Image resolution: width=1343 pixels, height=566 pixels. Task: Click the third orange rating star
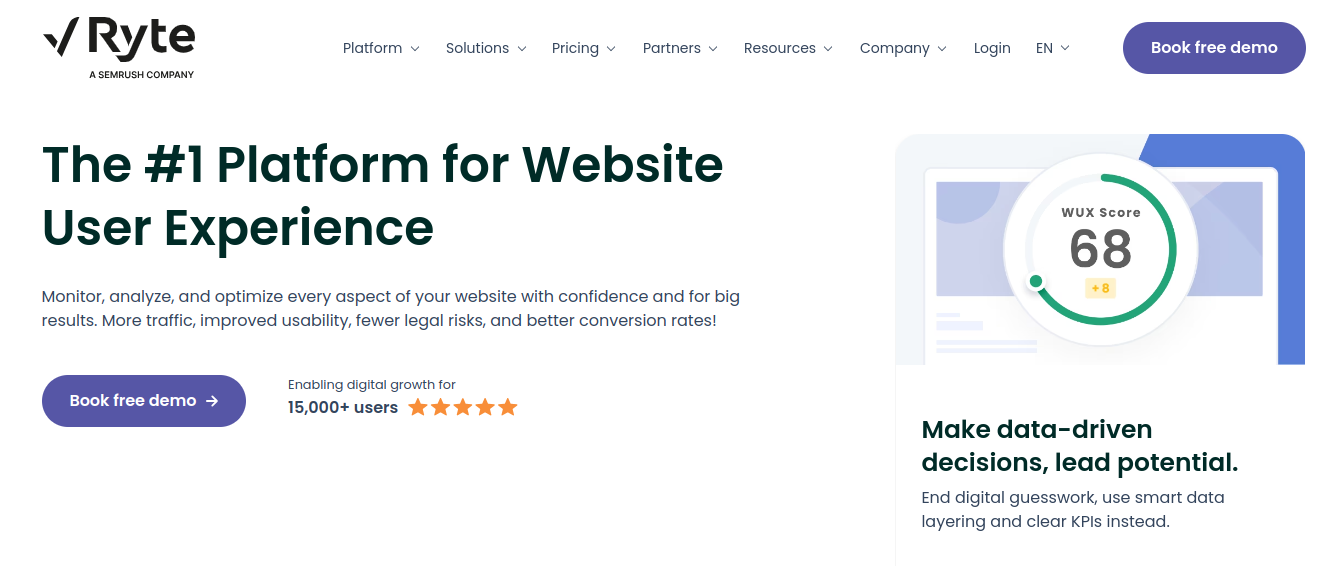463,407
